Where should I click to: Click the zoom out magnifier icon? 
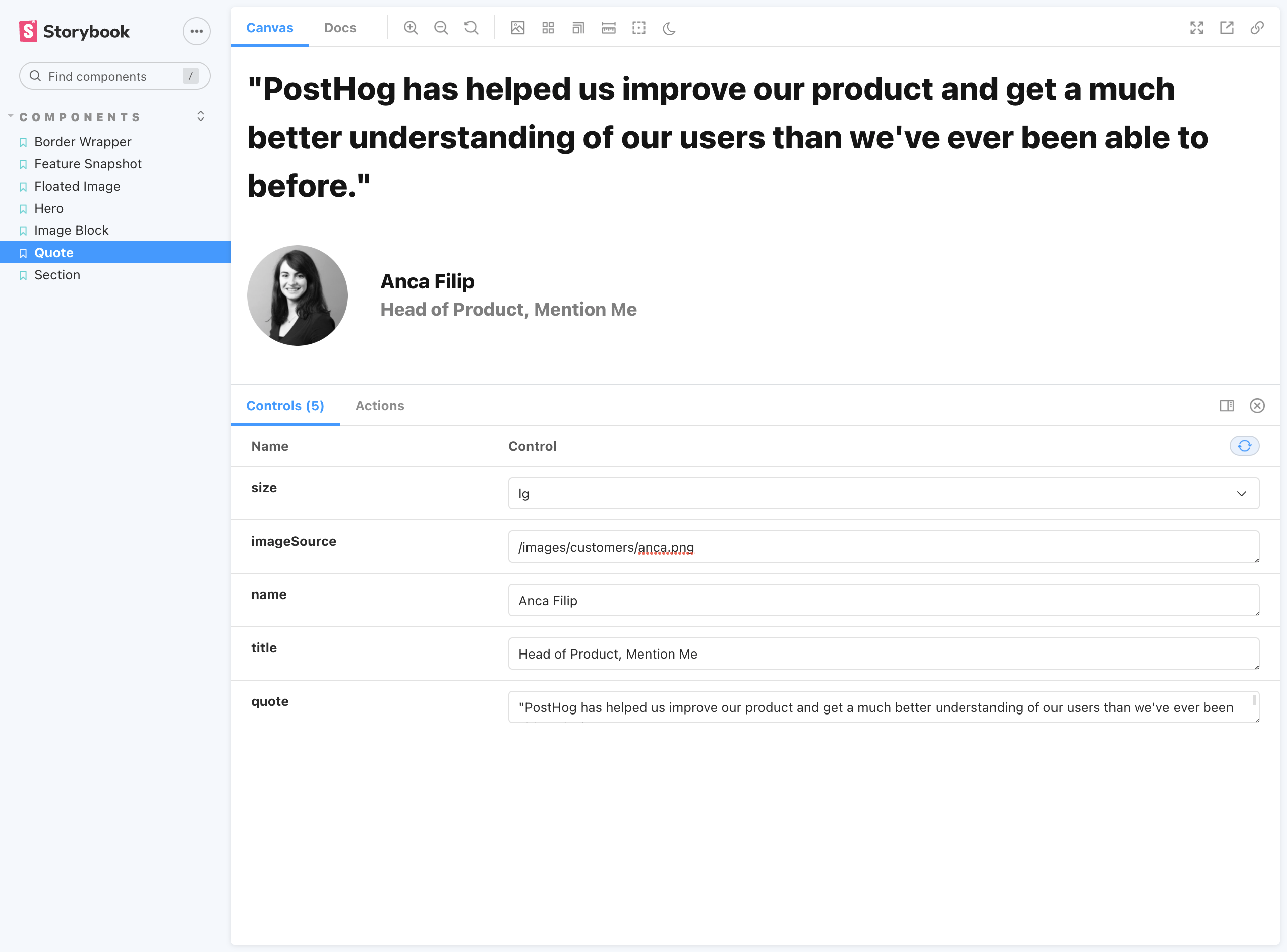pos(441,28)
